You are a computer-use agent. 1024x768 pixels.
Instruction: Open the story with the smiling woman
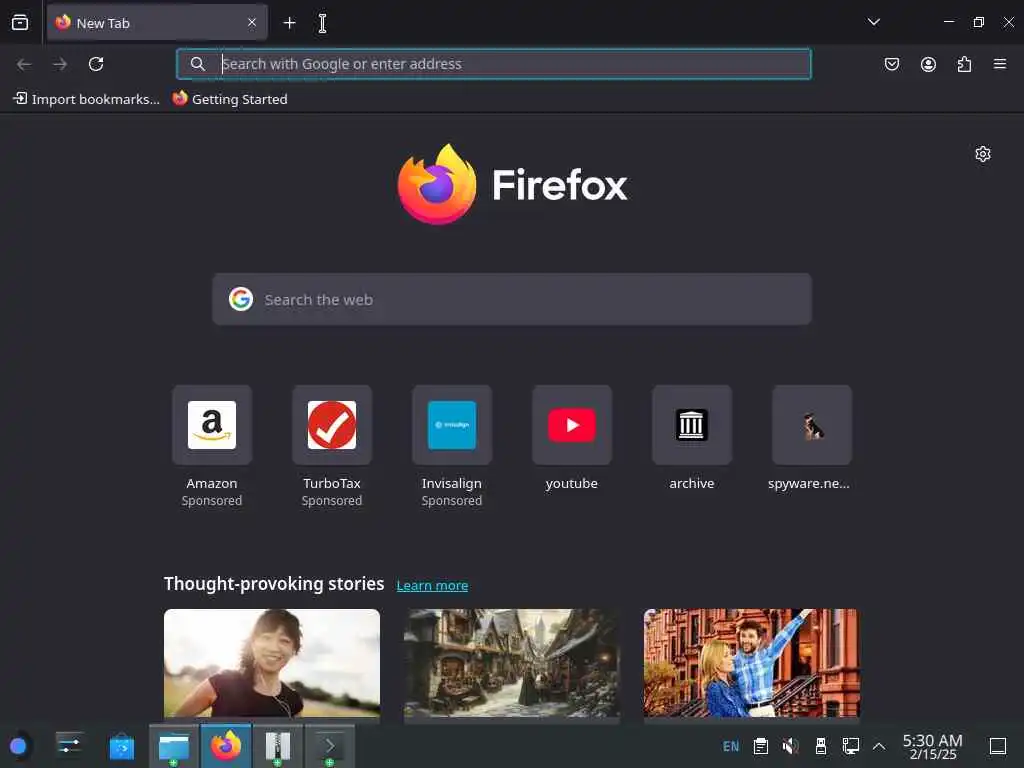(272, 664)
